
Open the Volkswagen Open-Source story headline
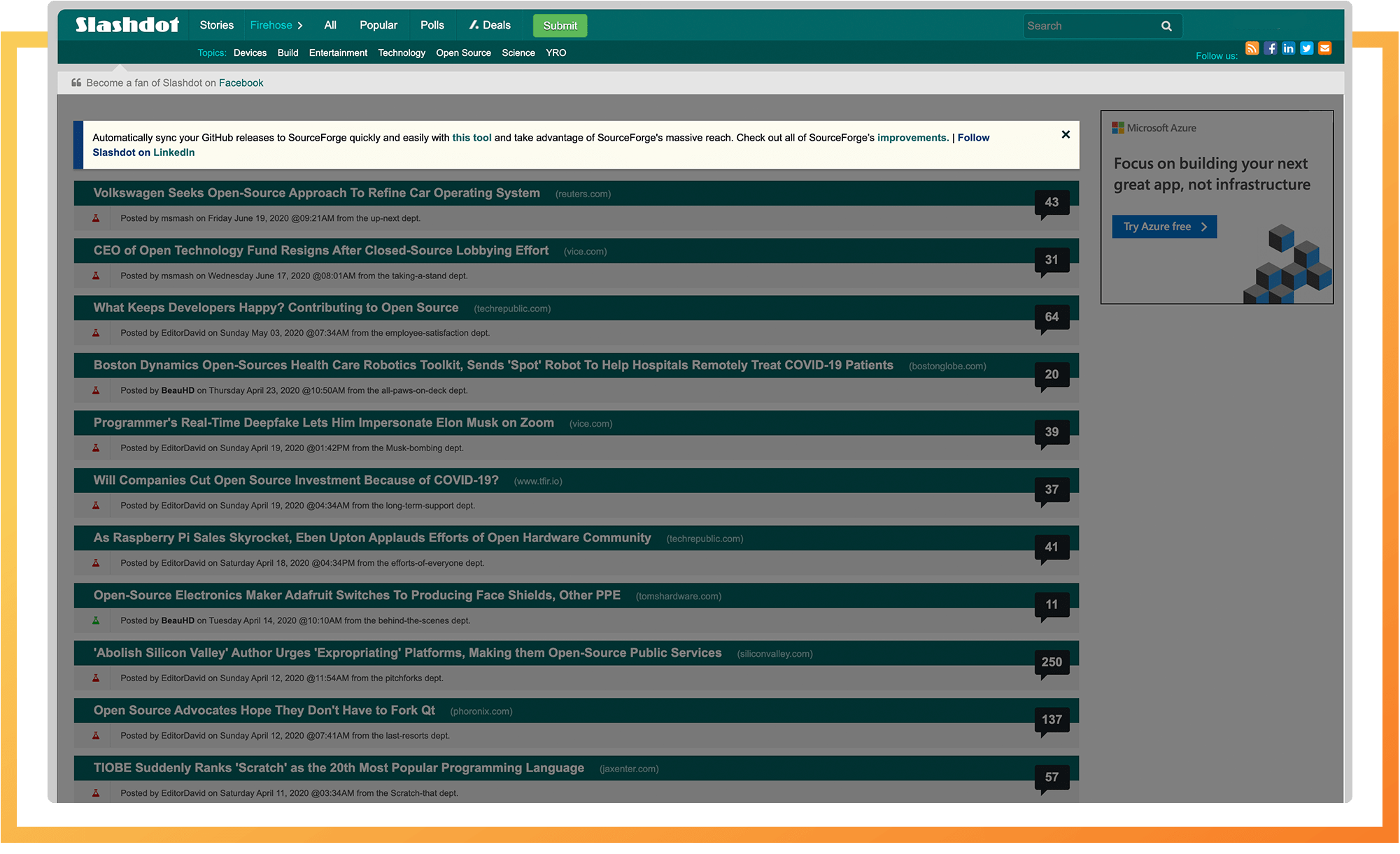[x=317, y=193]
